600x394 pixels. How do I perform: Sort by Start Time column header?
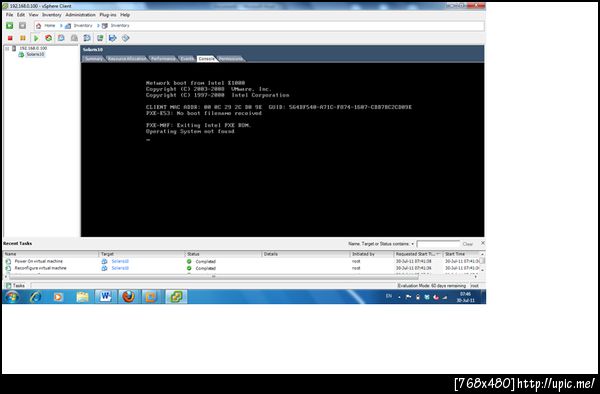coord(461,254)
